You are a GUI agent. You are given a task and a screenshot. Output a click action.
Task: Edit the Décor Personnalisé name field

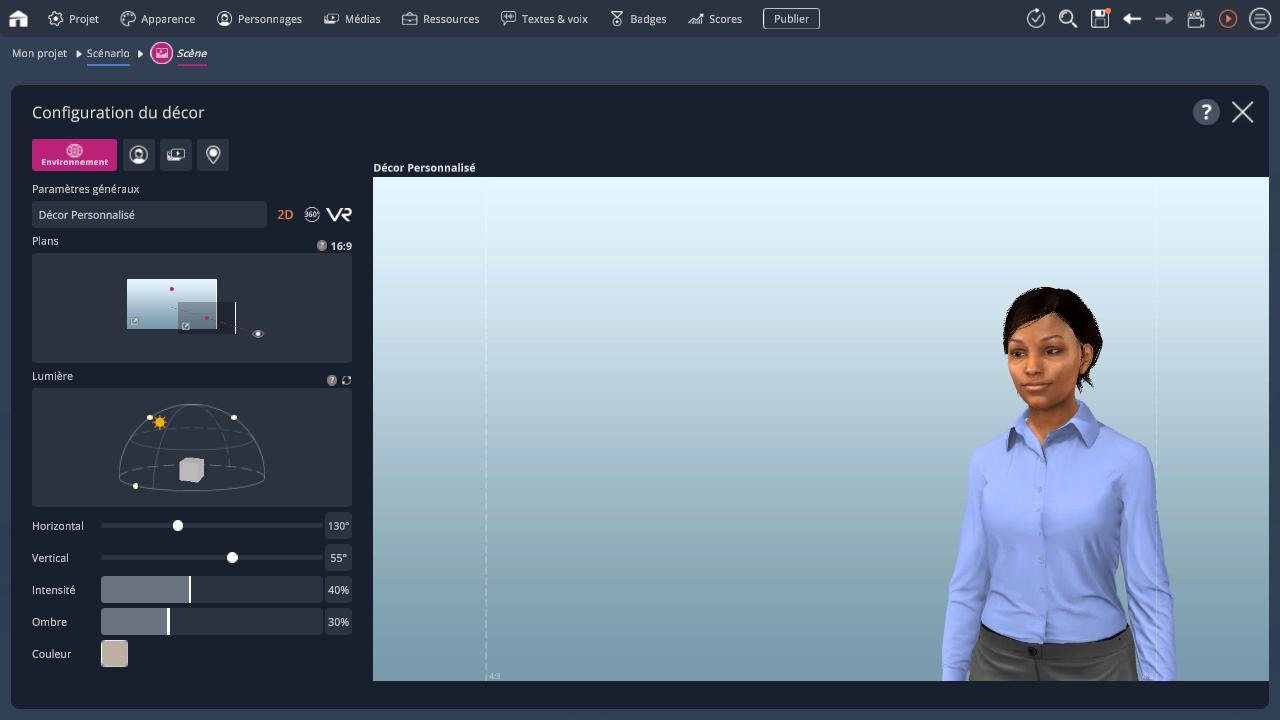pos(149,214)
